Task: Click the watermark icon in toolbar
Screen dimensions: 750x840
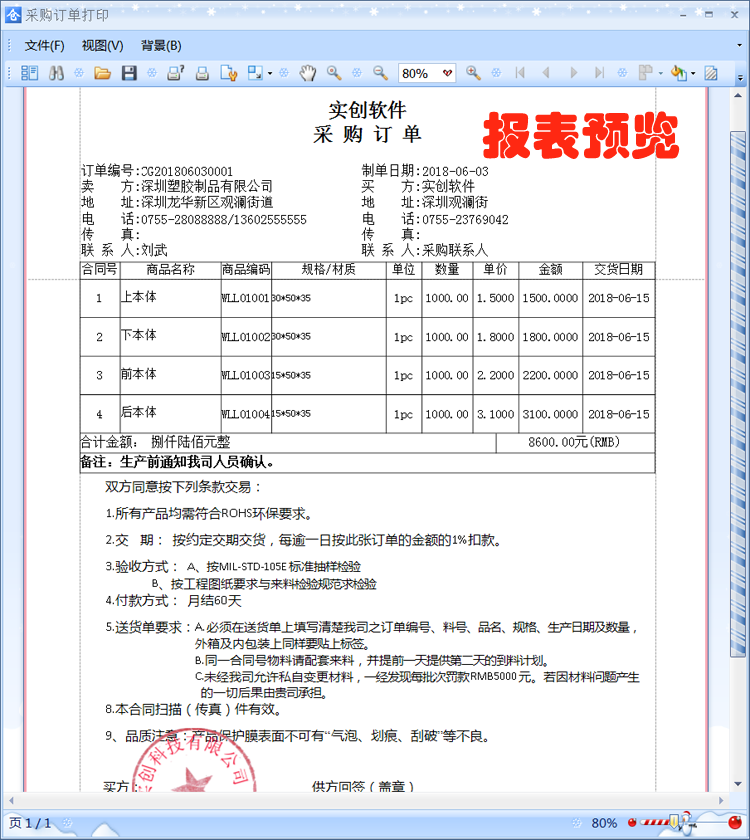Action: click(711, 73)
